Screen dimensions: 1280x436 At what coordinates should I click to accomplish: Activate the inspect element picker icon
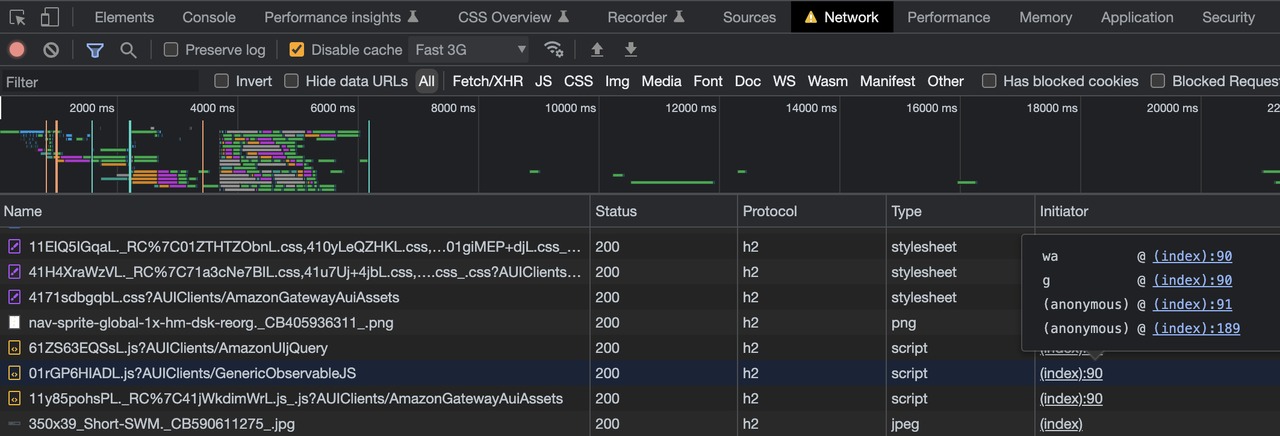(x=18, y=17)
